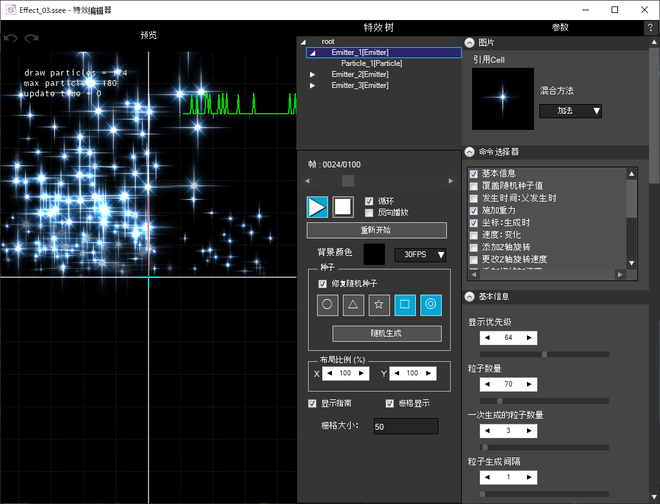This screenshot has height=504, width=660.
Task: Enable the 反向播放 reverse playback checkbox
Action: click(x=370, y=213)
